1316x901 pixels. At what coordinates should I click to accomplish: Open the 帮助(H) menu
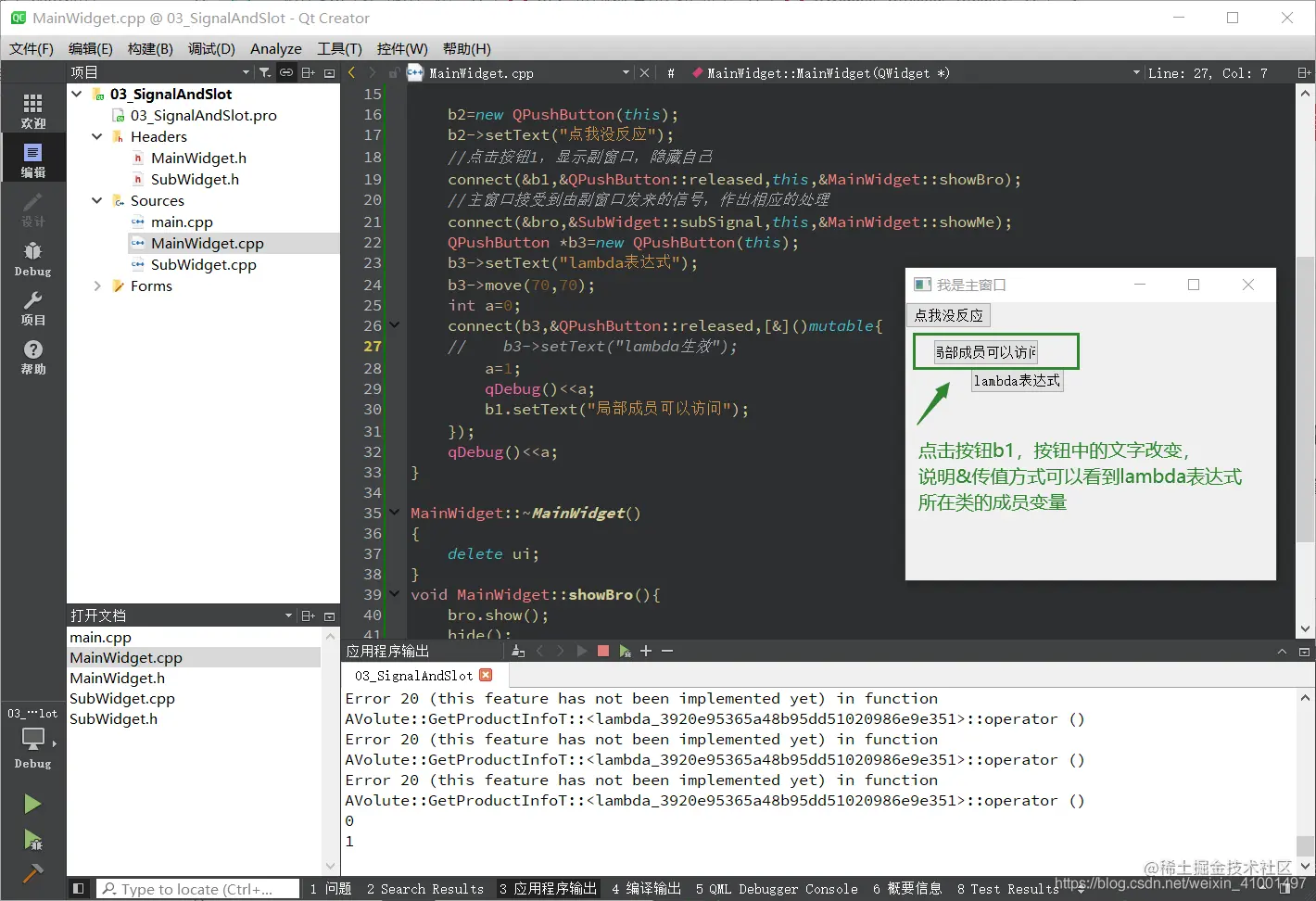(467, 48)
